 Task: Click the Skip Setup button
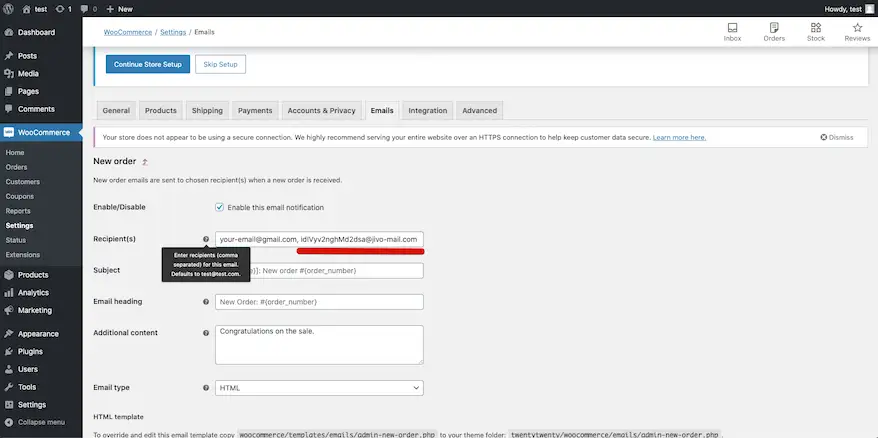click(x=220, y=64)
